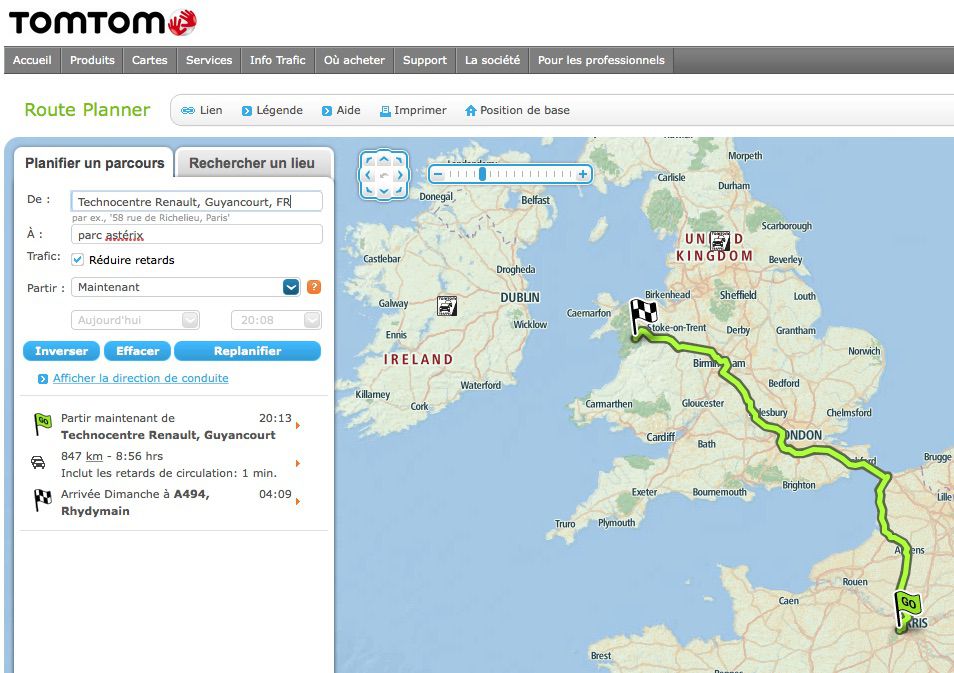Open the Où acheter menu

[354, 60]
